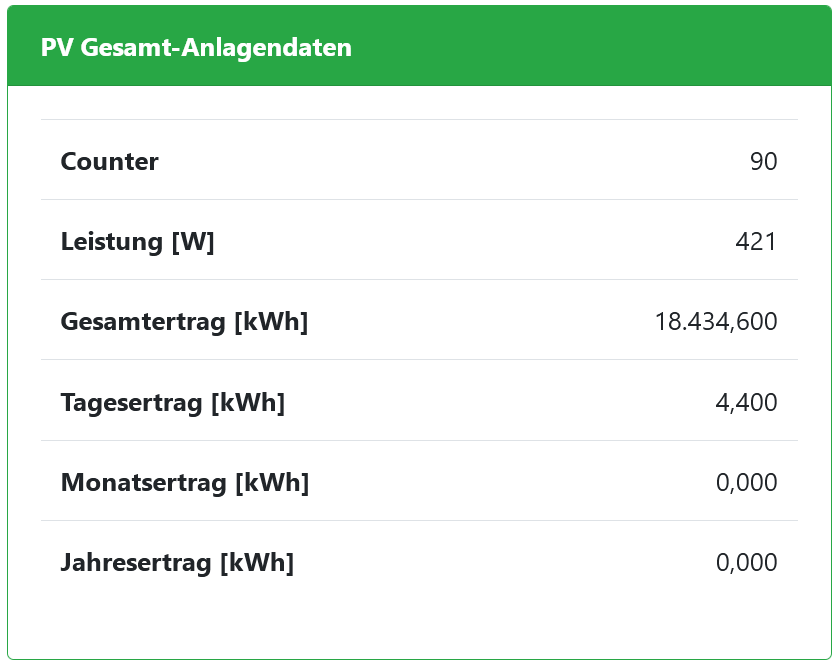Viewport: 840px width, 668px height.
Task: Highlight the Monatsertrag table row
Action: [x=420, y=482]
